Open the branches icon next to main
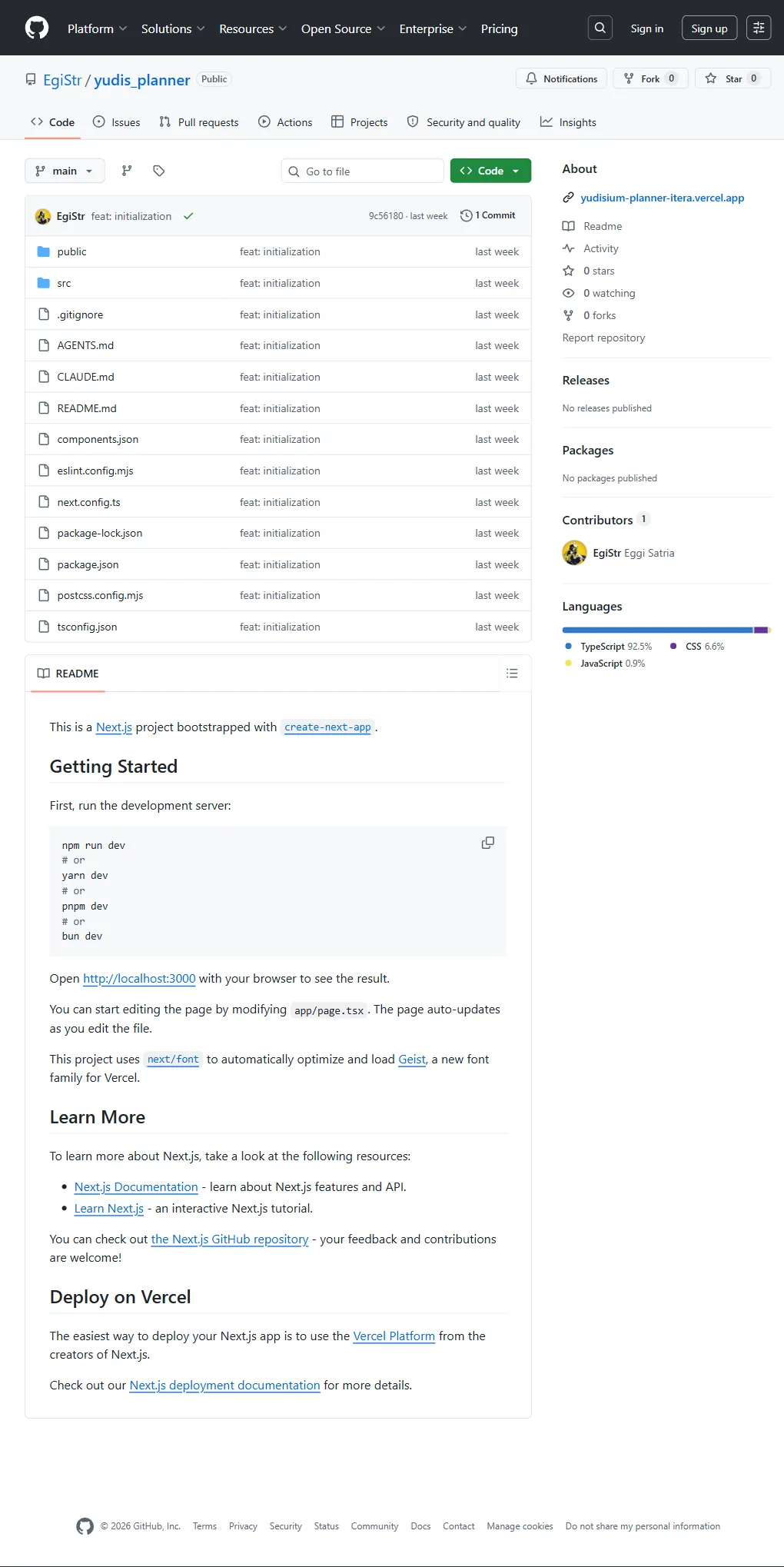The image size is (784, 1567). (127, 171)
